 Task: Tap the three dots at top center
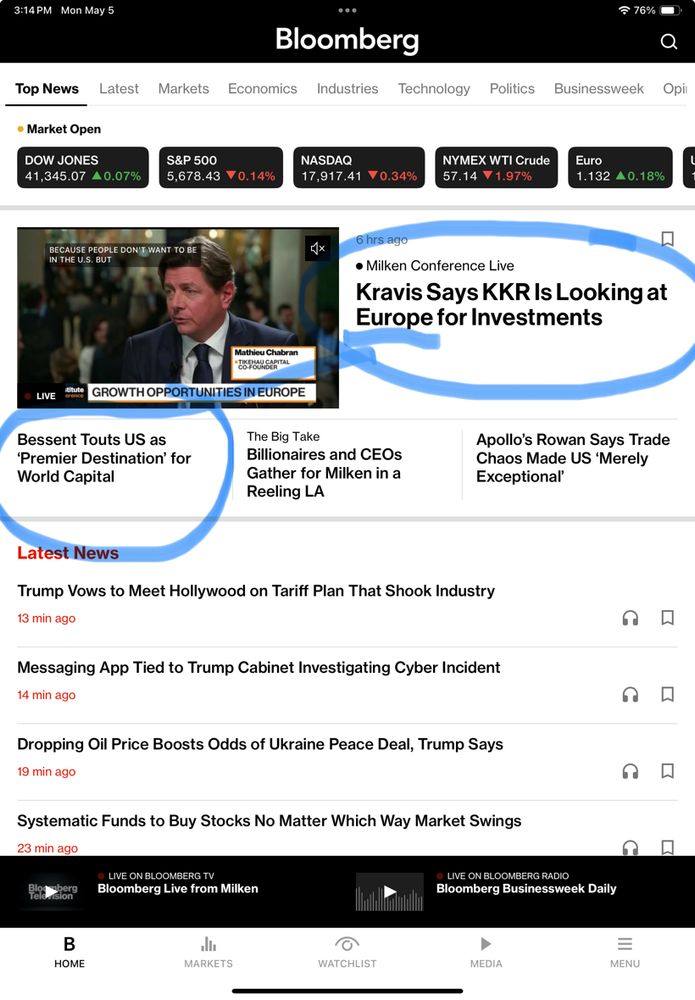coord(348,10)
